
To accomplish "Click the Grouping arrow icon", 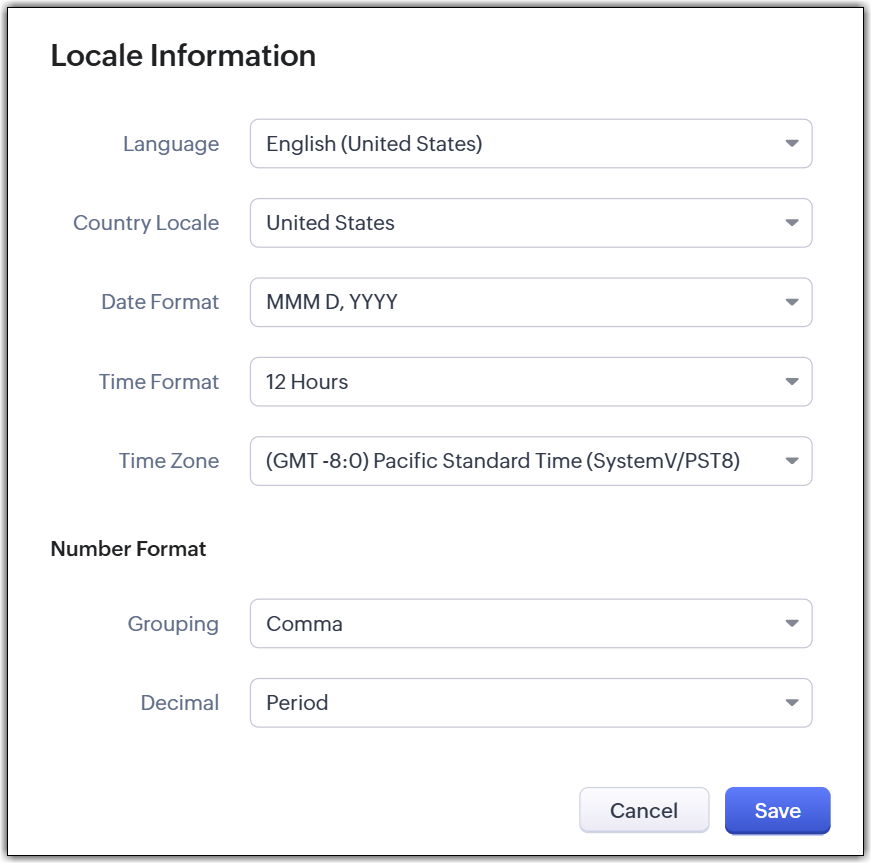I will (x=792, y=624).
